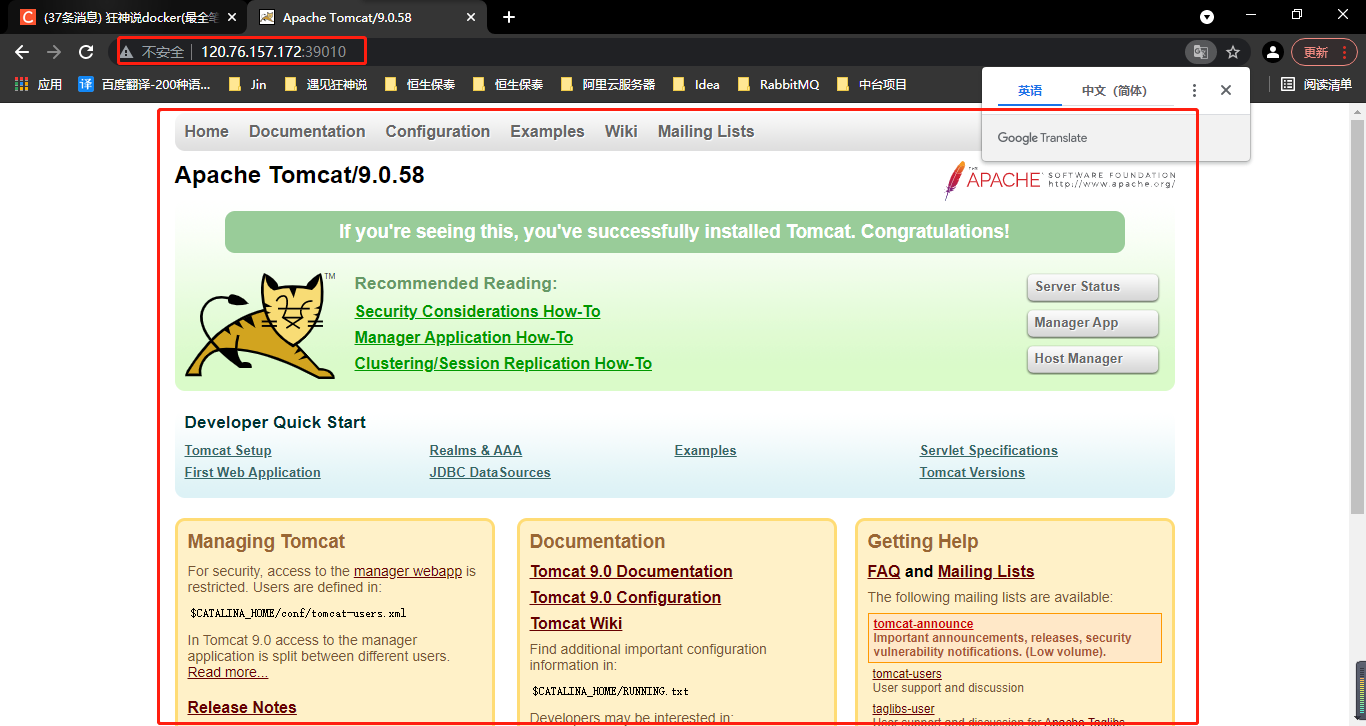The image size is (1366, 726).
Task: Open the user profile avatar icon
Action: pos(1272,52)
